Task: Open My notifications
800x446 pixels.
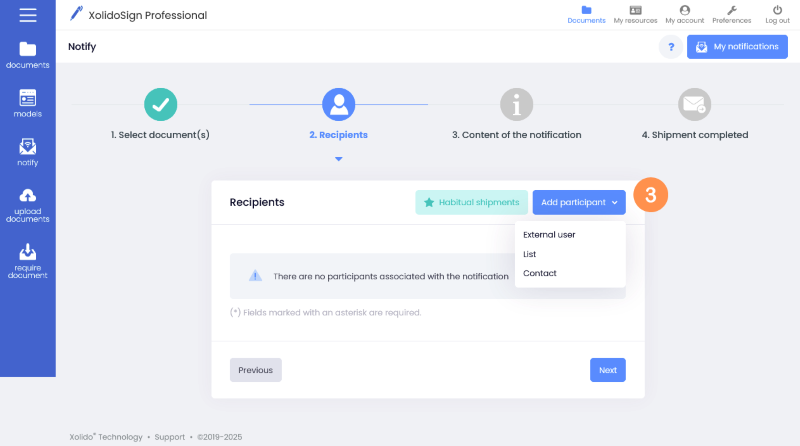Action: [x=737, y=47]
